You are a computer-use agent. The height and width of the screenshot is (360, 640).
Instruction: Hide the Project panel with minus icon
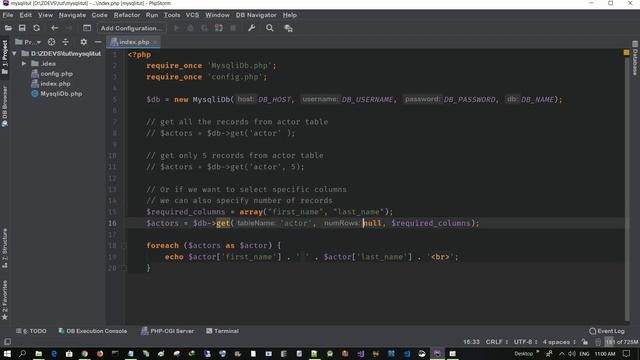click(x=98, y=42)
